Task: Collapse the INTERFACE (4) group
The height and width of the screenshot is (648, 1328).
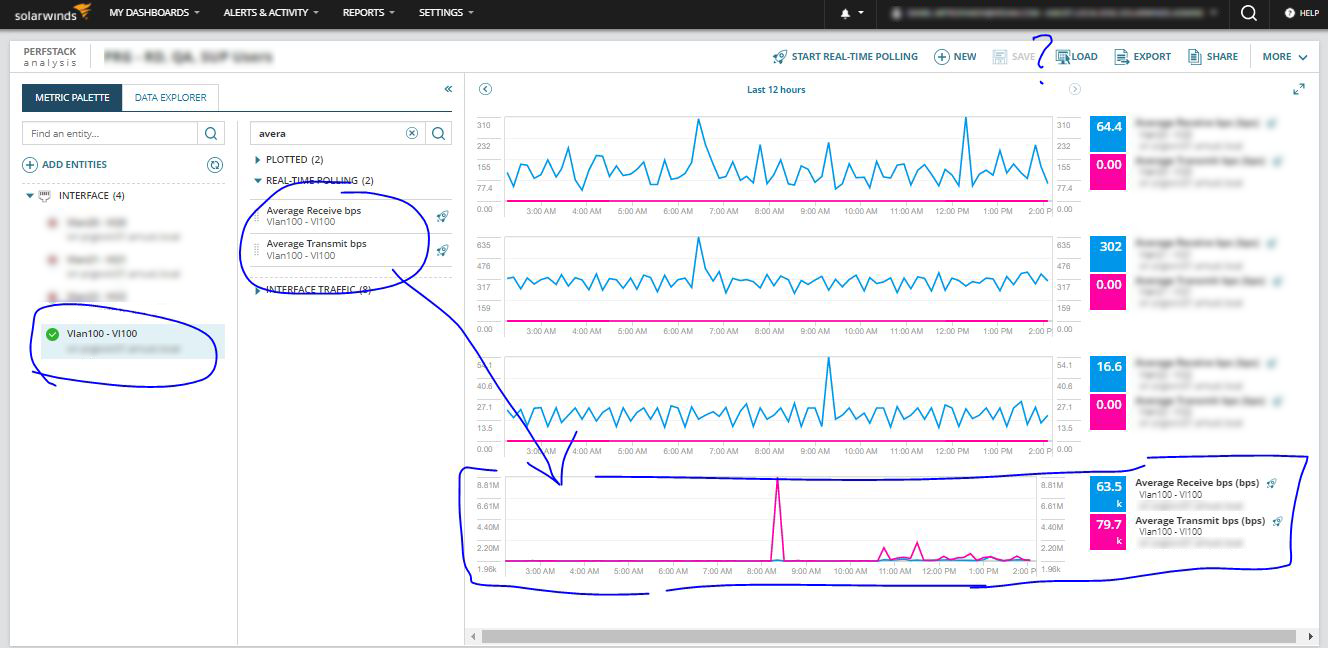Action: tap(30, 196)
